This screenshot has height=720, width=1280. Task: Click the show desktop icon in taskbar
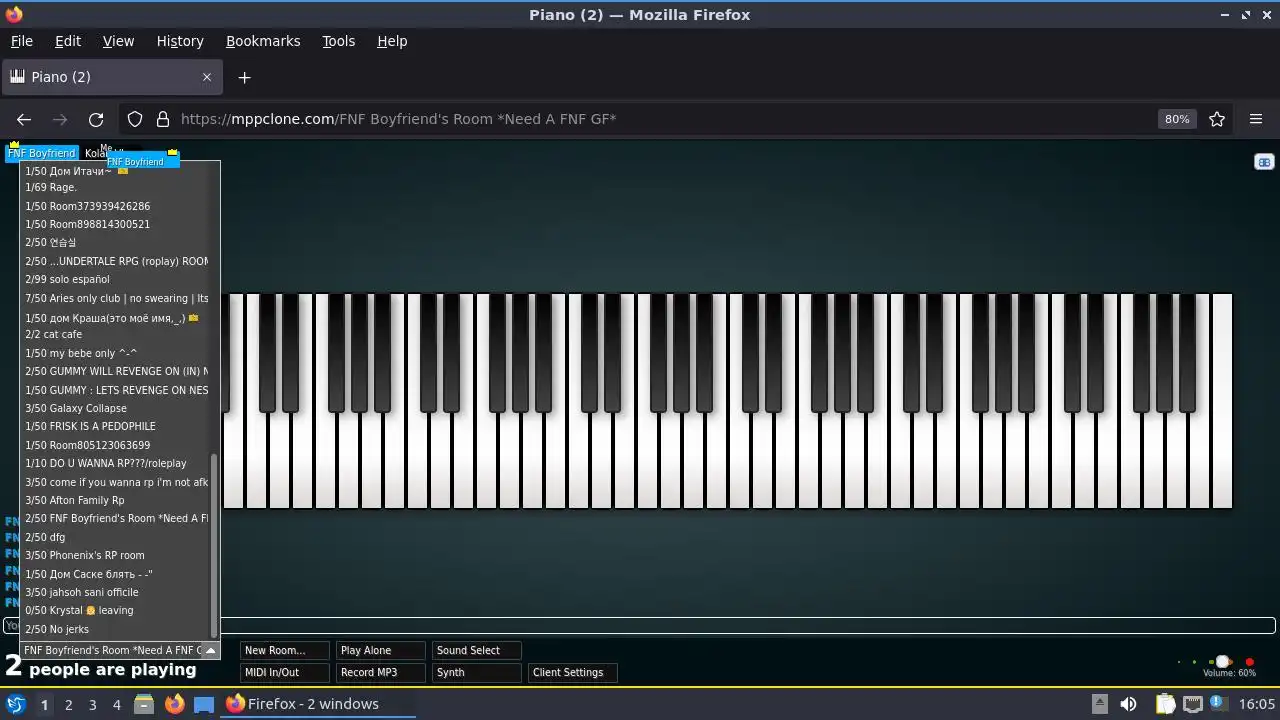click(x=204, y=704)
